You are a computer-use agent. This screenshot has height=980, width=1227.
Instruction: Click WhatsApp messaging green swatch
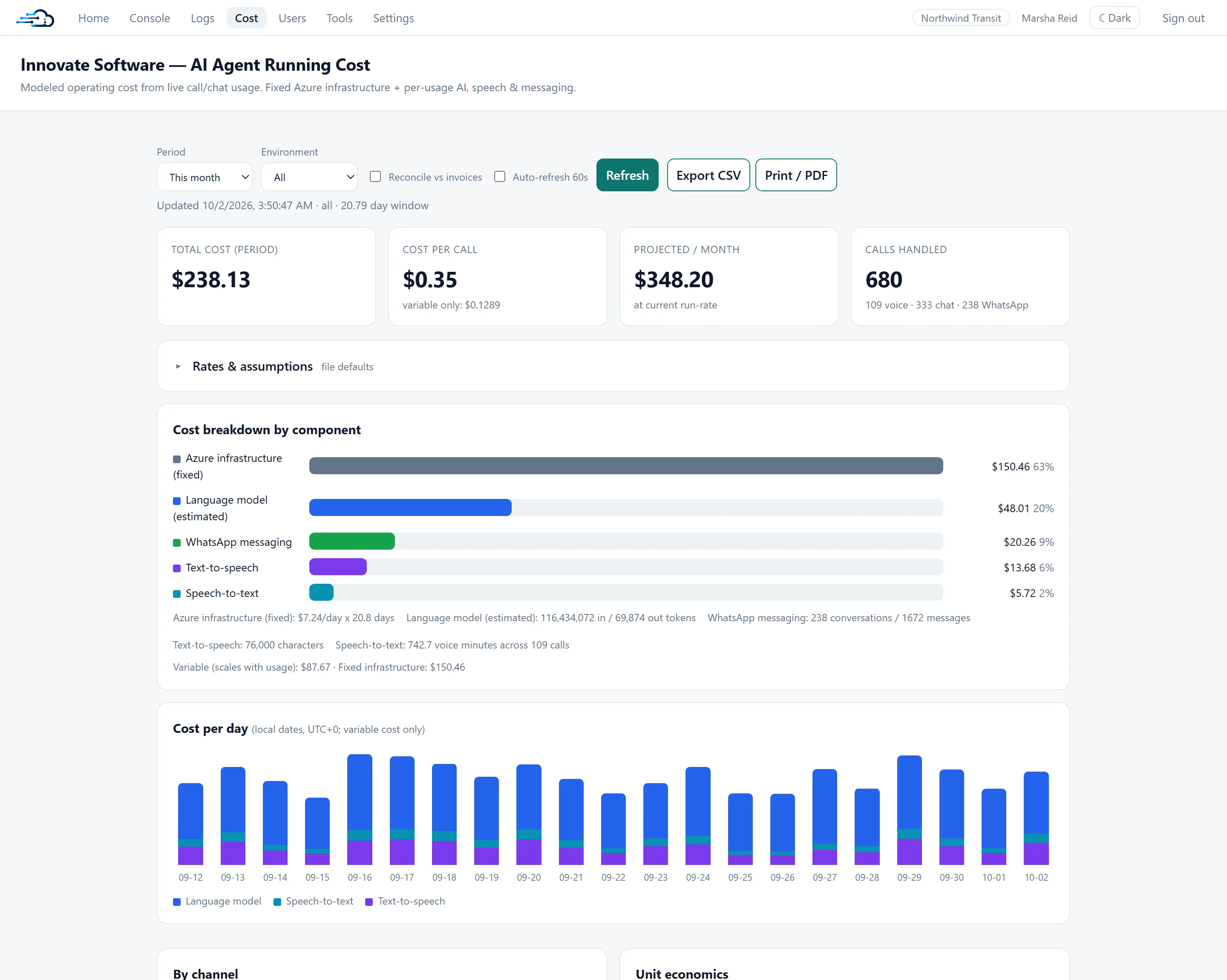[x=177, y=543]
